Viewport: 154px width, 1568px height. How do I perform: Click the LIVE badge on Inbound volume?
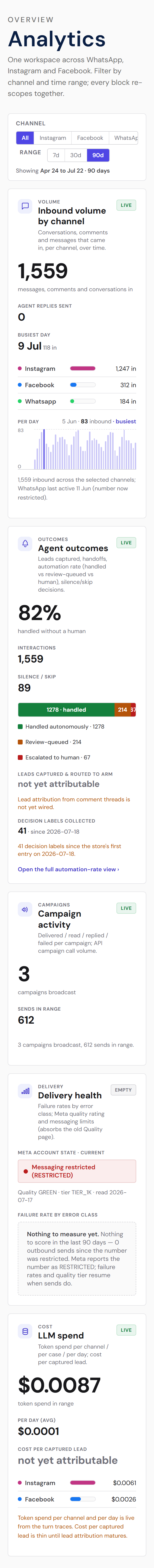pyautogui.click(x=126, y=205)
